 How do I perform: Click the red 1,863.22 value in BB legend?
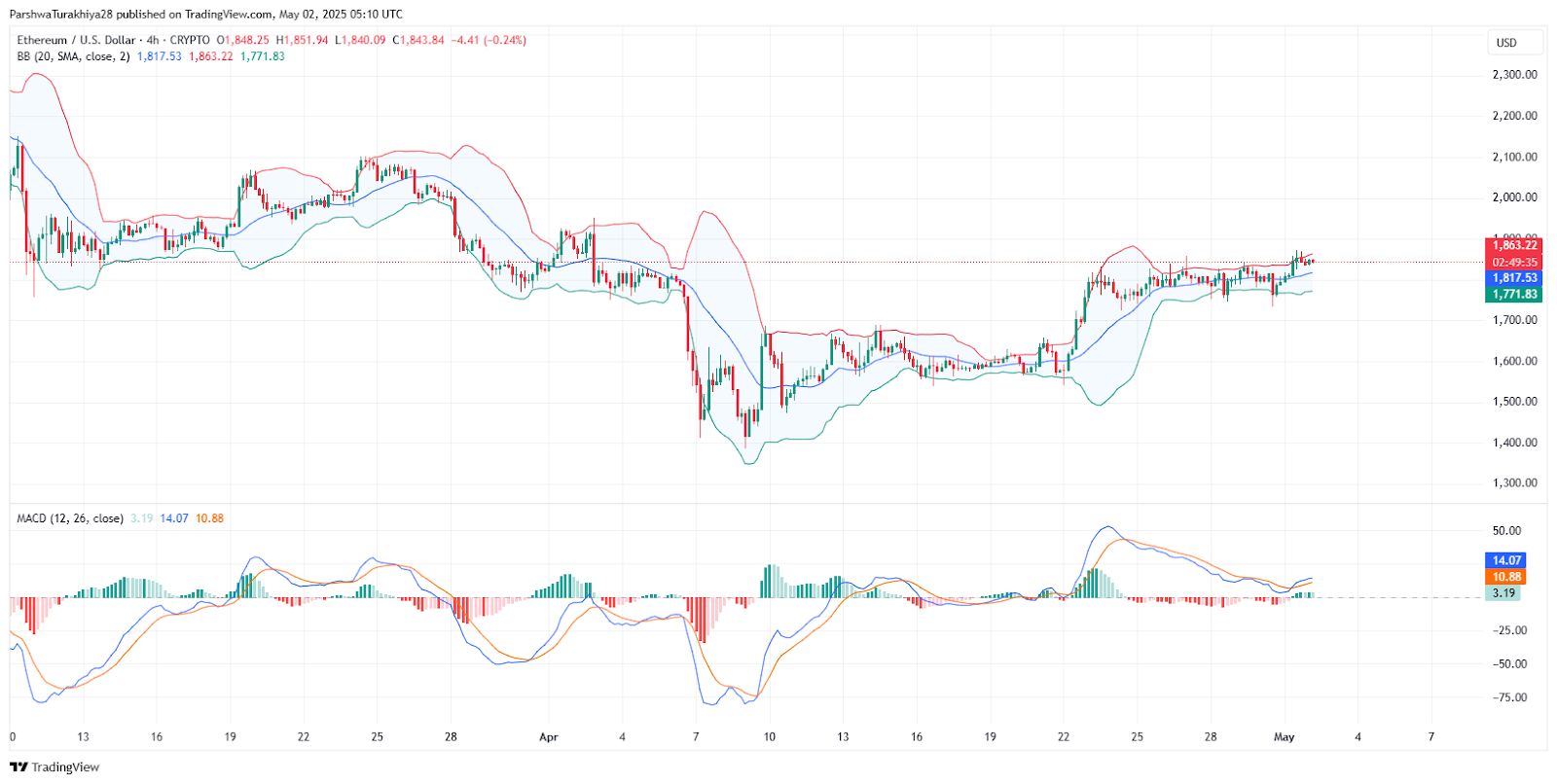(x=211, y=56)
